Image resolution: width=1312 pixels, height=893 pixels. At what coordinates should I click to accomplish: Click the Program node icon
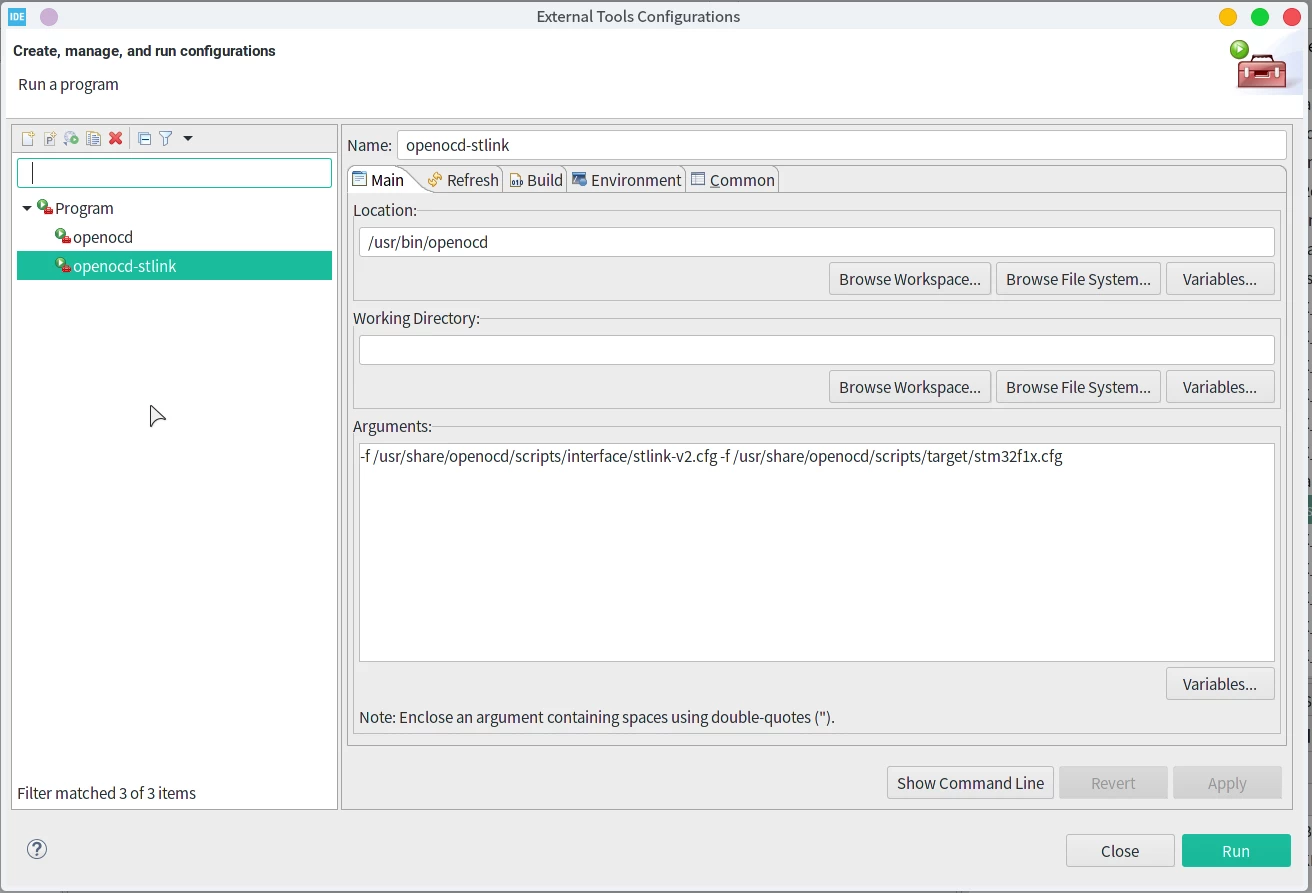click(x=45, y=208)
